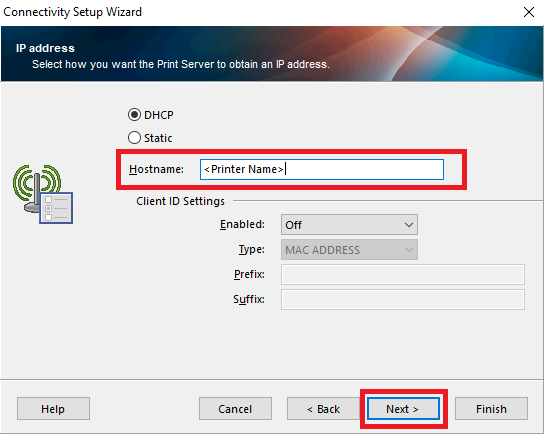The image size is (544, 434).
Task: Click the Hostname label
Action: (156, 169)
